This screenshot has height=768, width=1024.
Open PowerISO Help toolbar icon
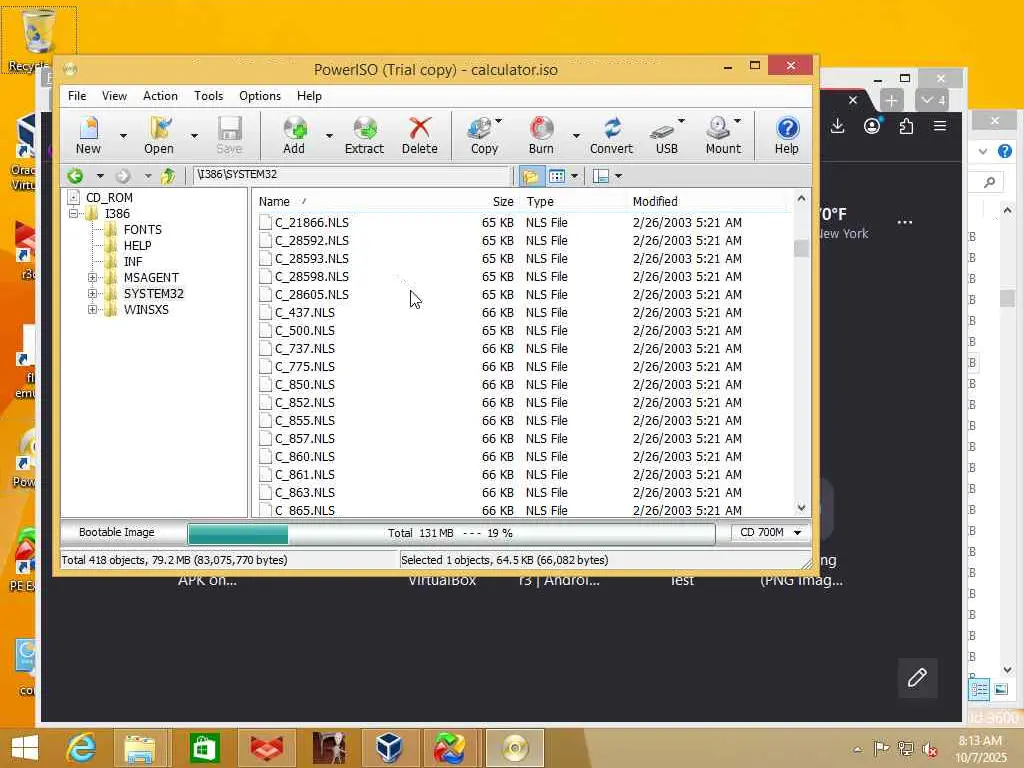pos(787,135)
